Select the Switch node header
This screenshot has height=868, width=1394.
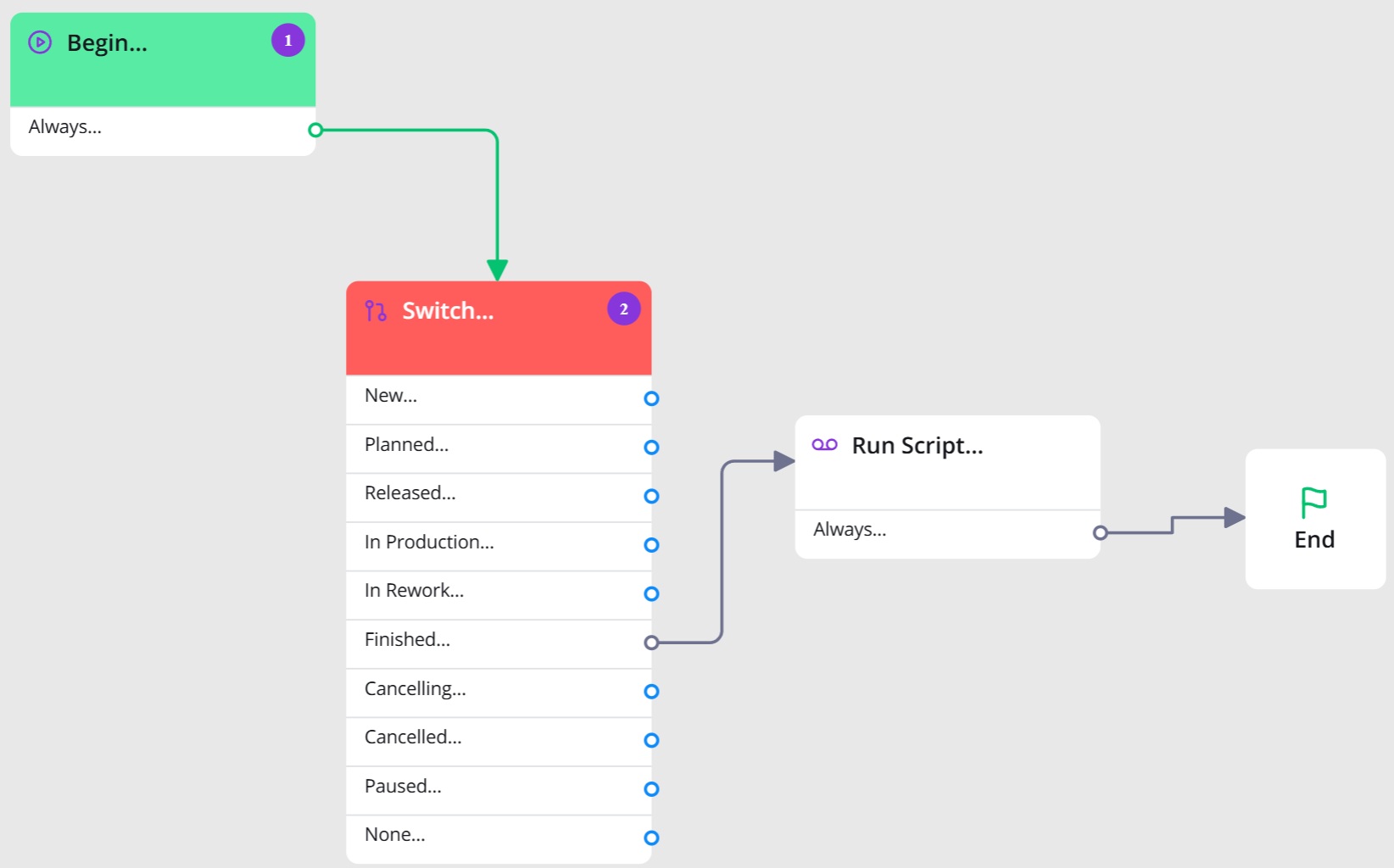(499, 328)
